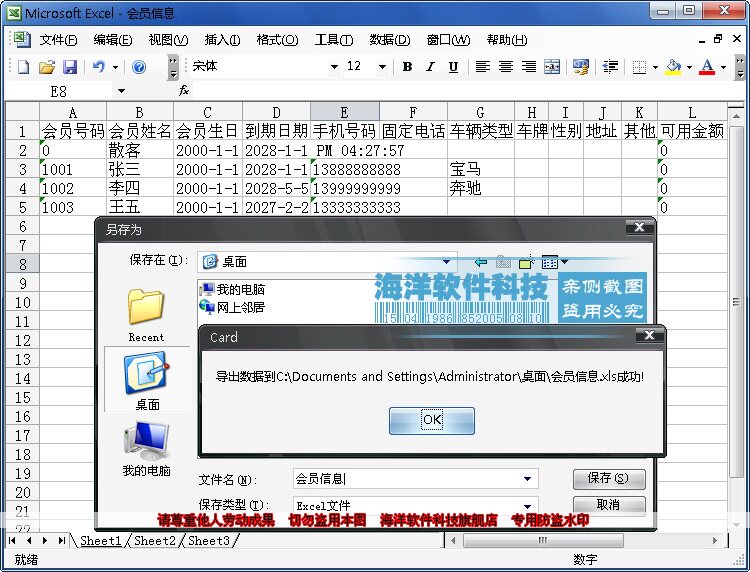The image size is (750, 572).
Task: Click the Borders icon
Action: click(x=640, y=67)
